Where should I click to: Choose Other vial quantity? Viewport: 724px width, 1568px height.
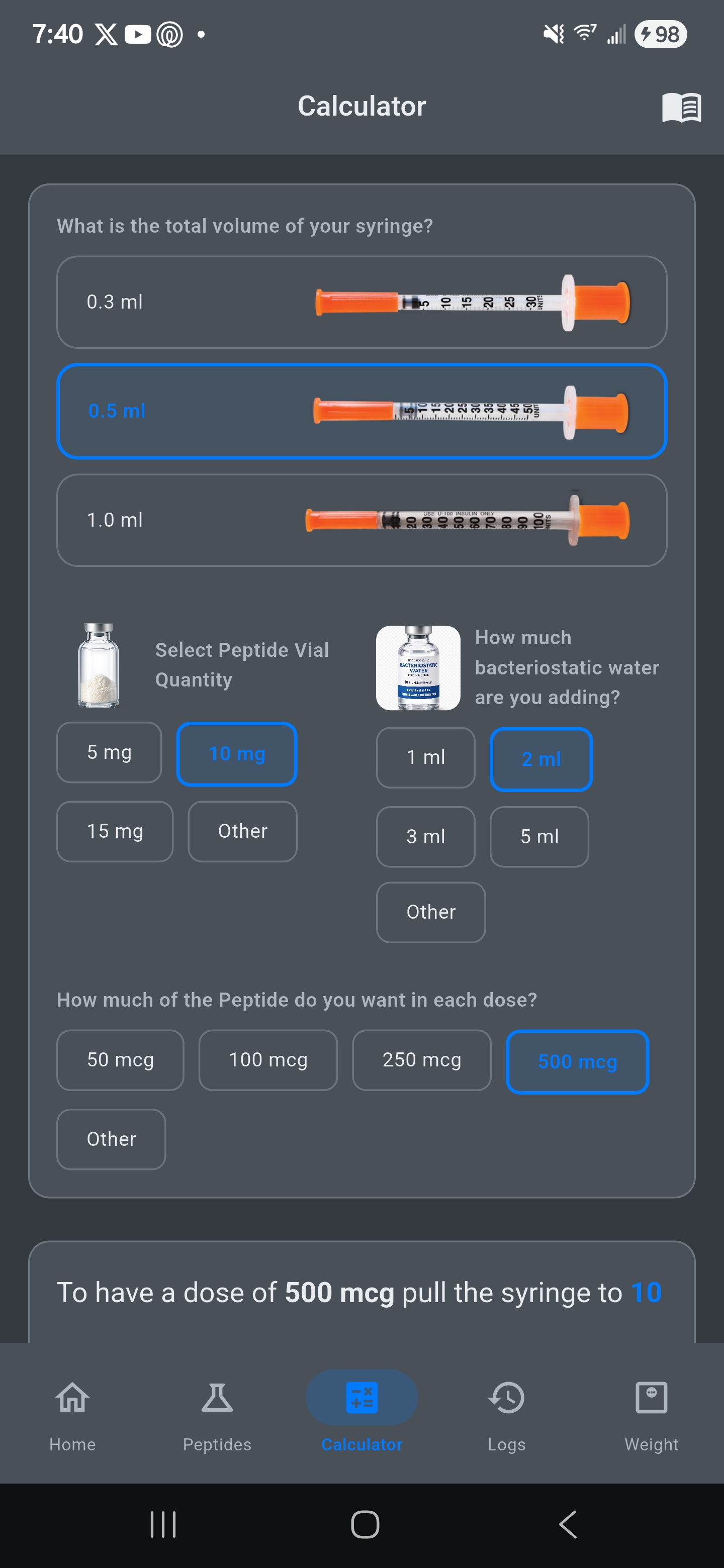click(x=242, y=831)
